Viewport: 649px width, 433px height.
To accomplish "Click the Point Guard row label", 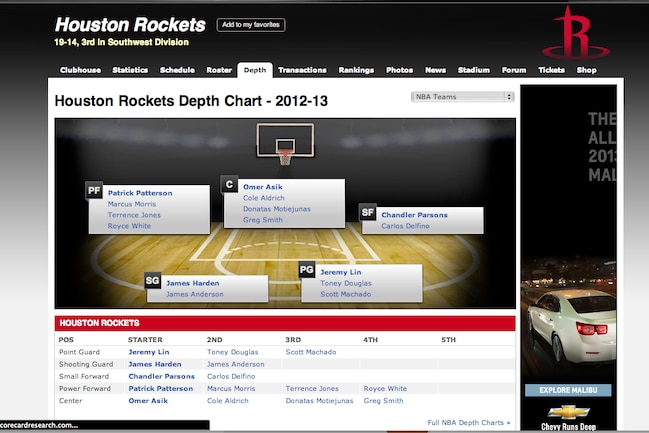I will [79, 352].
